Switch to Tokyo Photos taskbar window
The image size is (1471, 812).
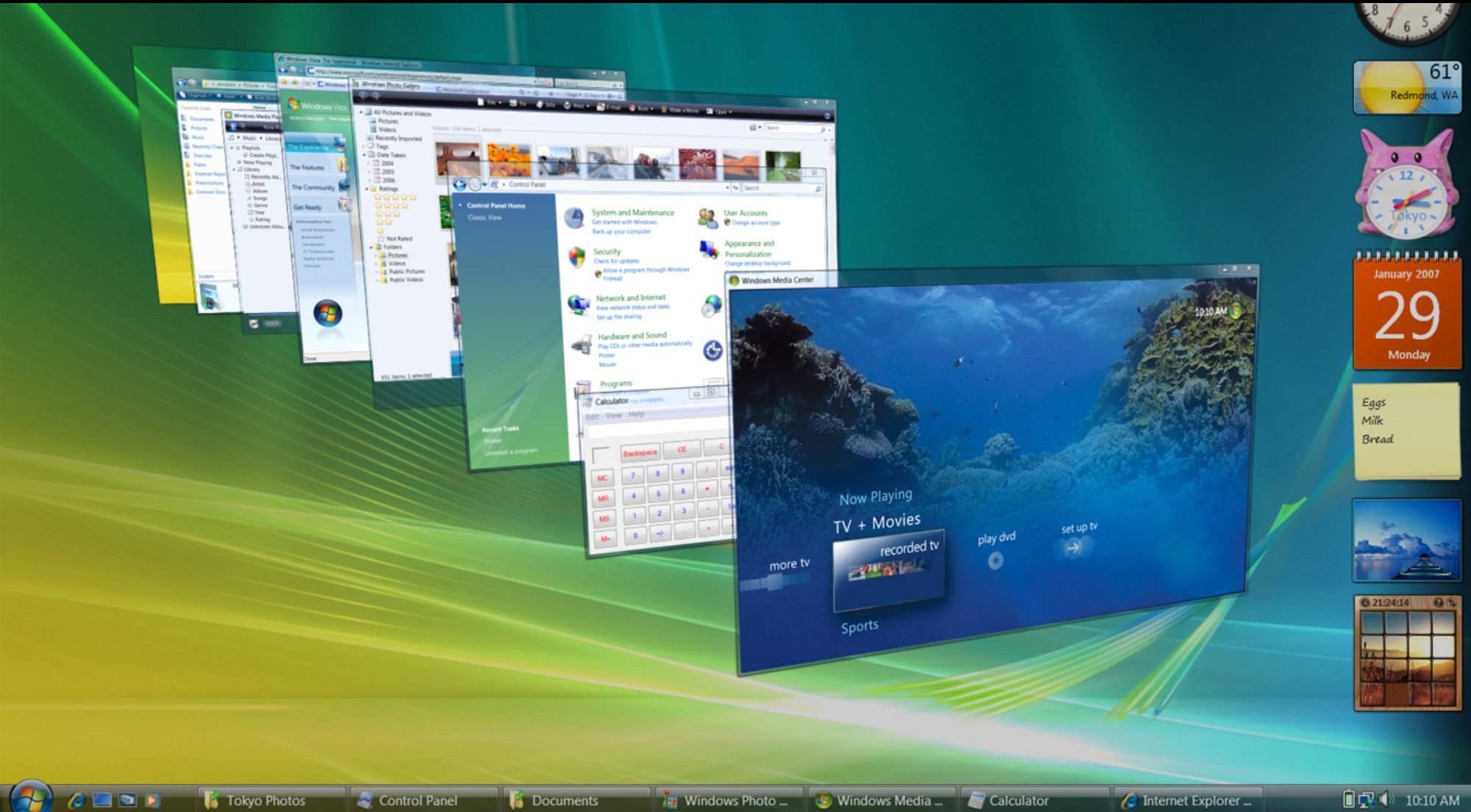265,800
